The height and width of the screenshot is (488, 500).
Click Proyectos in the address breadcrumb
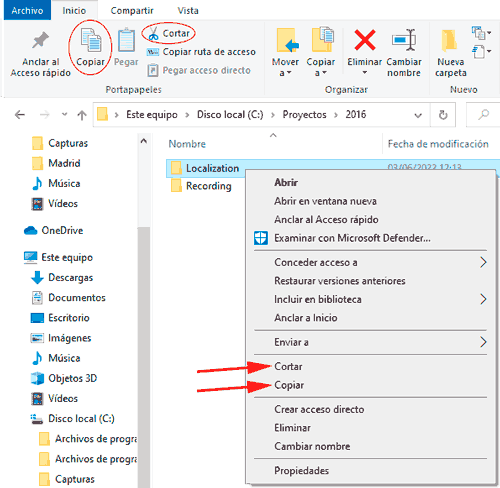click(304, 115)
